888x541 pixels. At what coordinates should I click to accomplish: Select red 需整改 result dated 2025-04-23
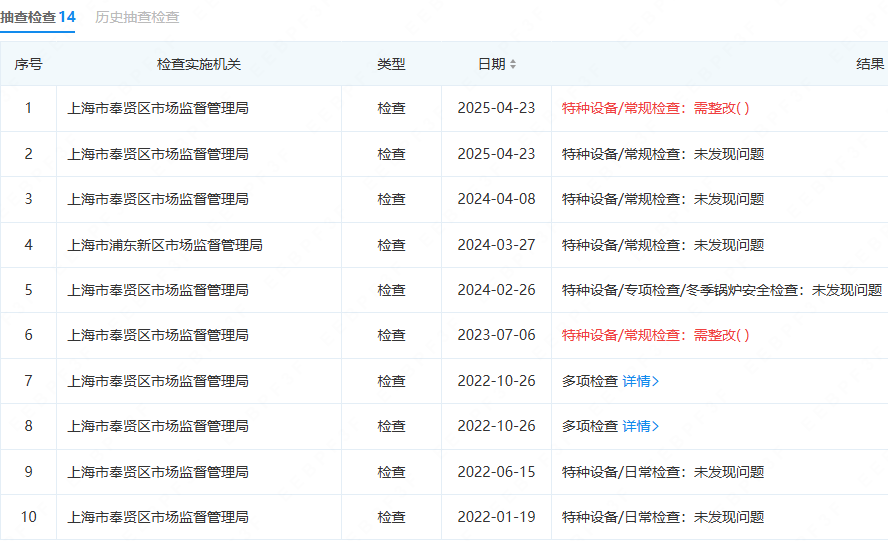pos(655,108)
